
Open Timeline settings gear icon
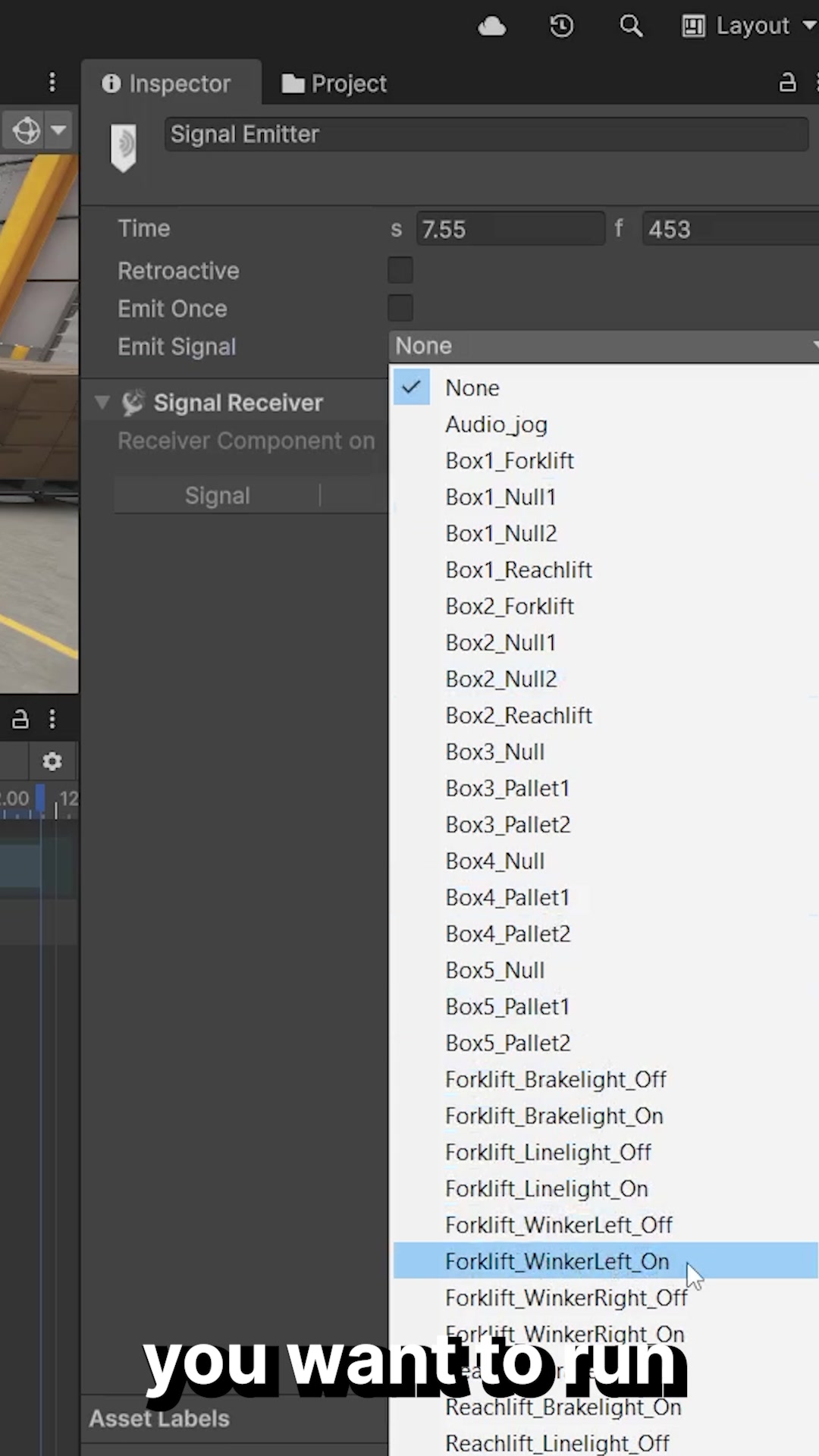[x=52, y=761]
